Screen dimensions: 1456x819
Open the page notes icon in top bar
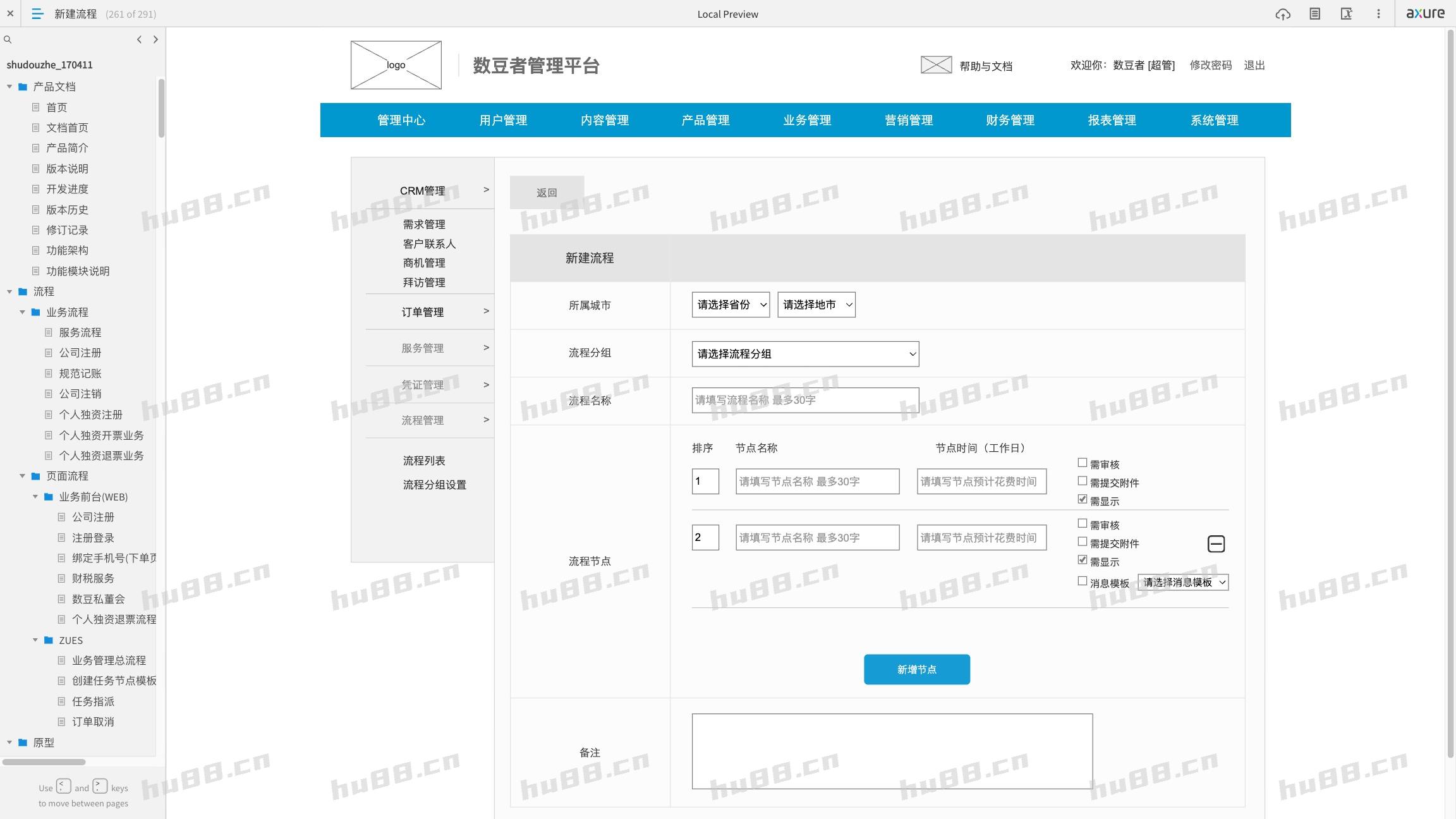pos(1314,14)
